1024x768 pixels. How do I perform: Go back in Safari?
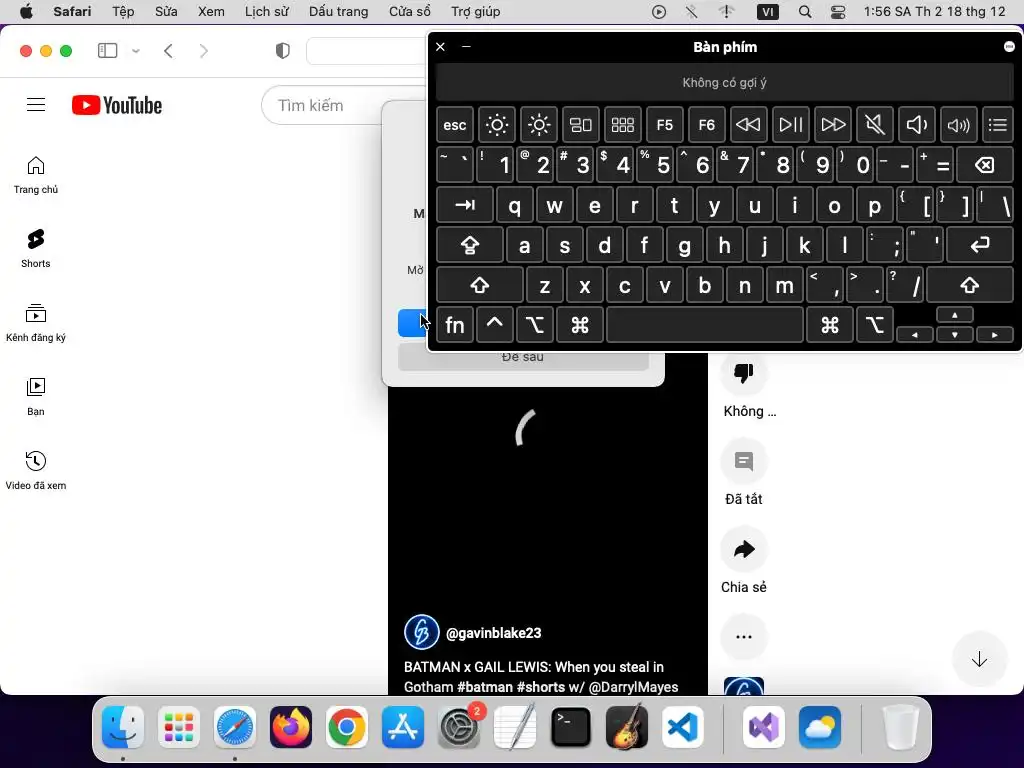[168, 51]
